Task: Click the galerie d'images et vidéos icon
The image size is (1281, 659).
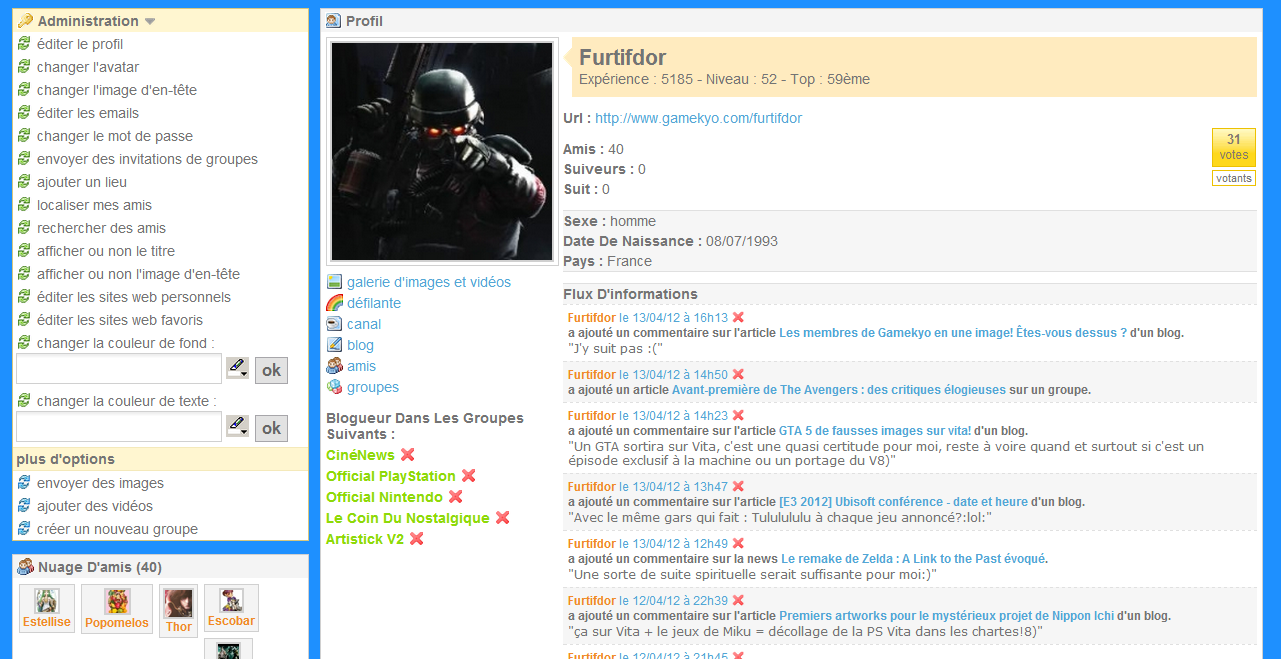Action: click(335, 282)
